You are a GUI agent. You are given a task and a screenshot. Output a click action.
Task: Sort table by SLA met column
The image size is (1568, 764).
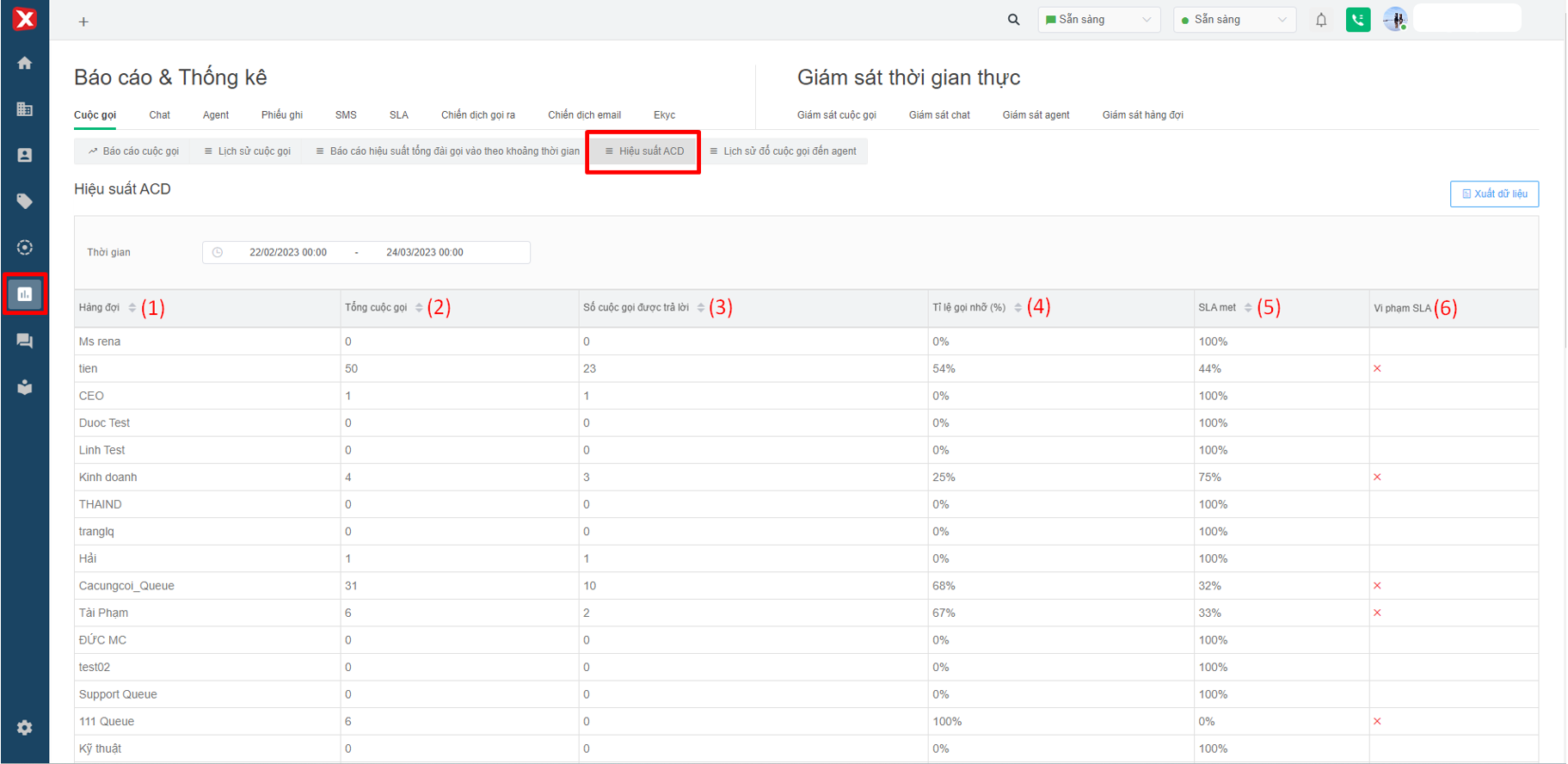click(1248, 308)
